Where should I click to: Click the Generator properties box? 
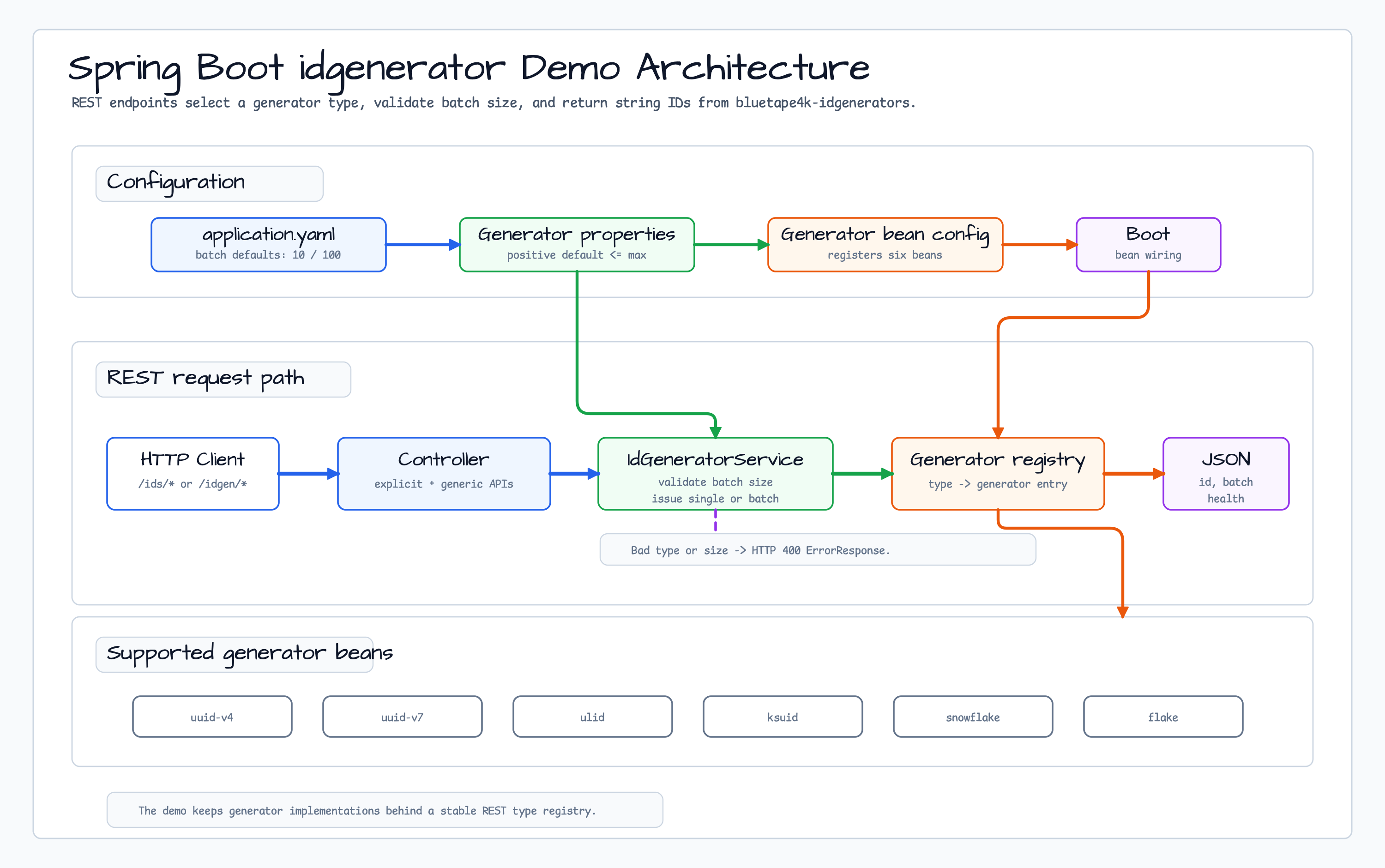pyautogui.click(x=577, y=245)
